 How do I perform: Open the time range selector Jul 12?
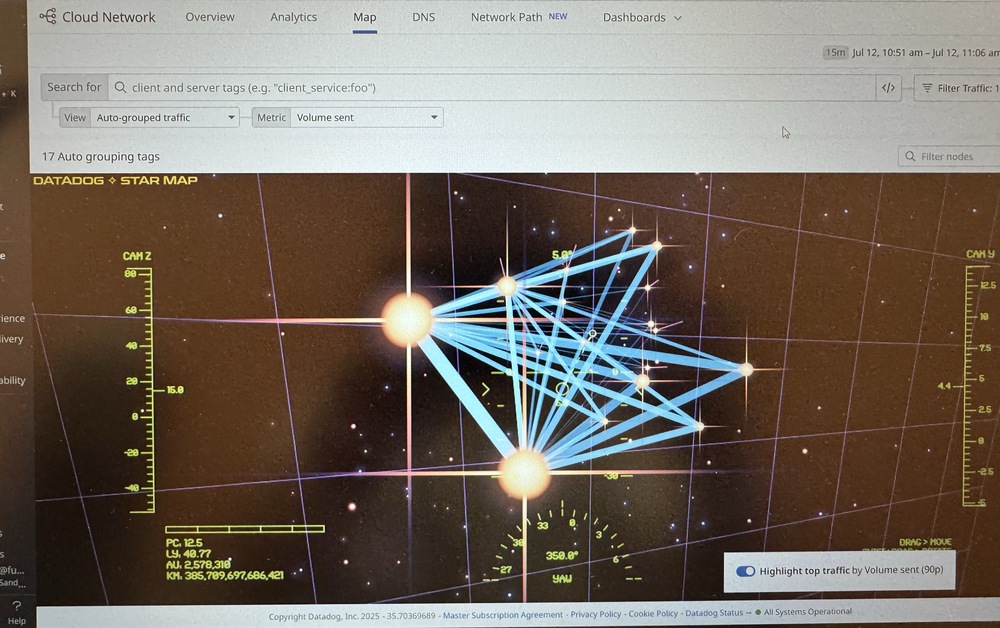[x=925, y=52]
